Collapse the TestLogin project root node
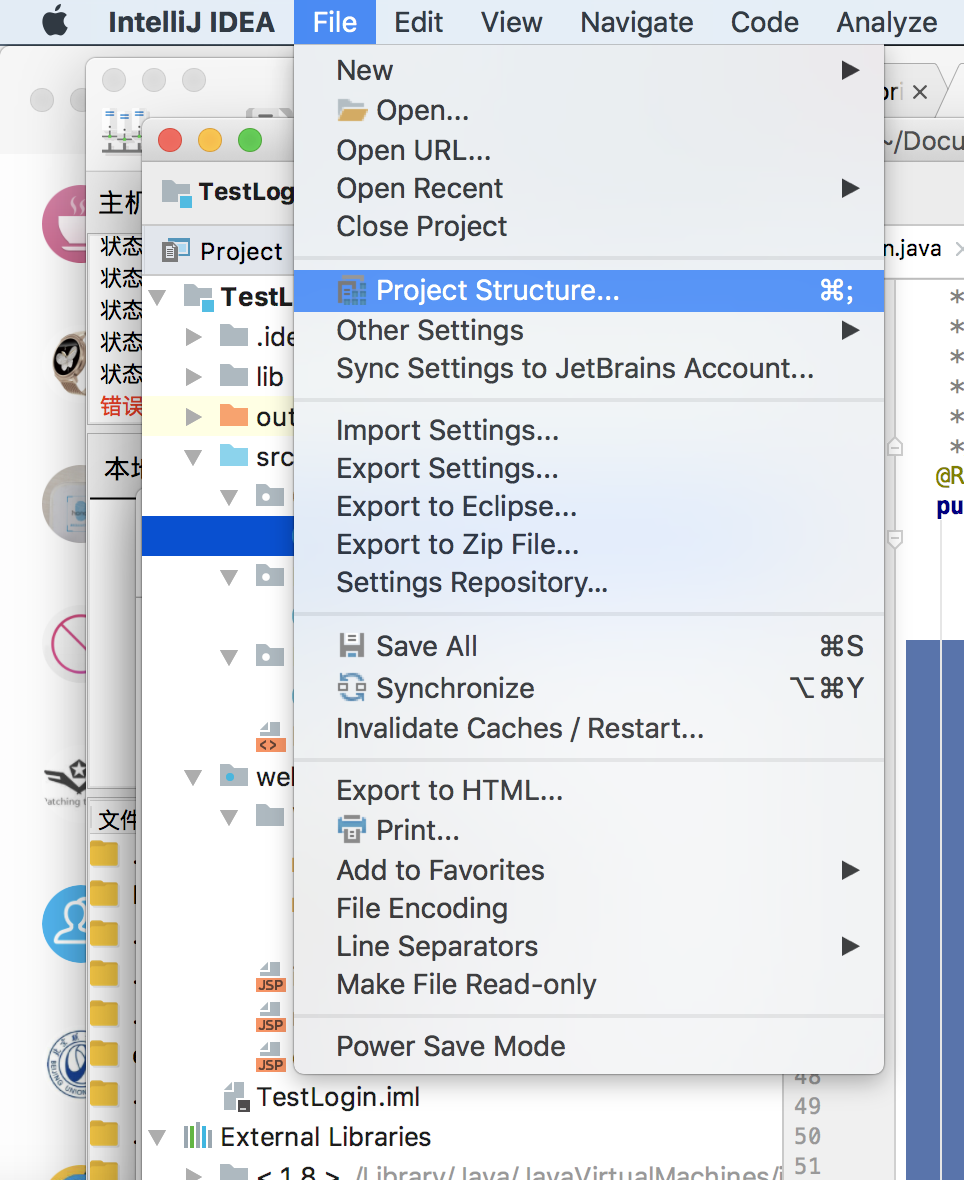 [x=157, y=297]
